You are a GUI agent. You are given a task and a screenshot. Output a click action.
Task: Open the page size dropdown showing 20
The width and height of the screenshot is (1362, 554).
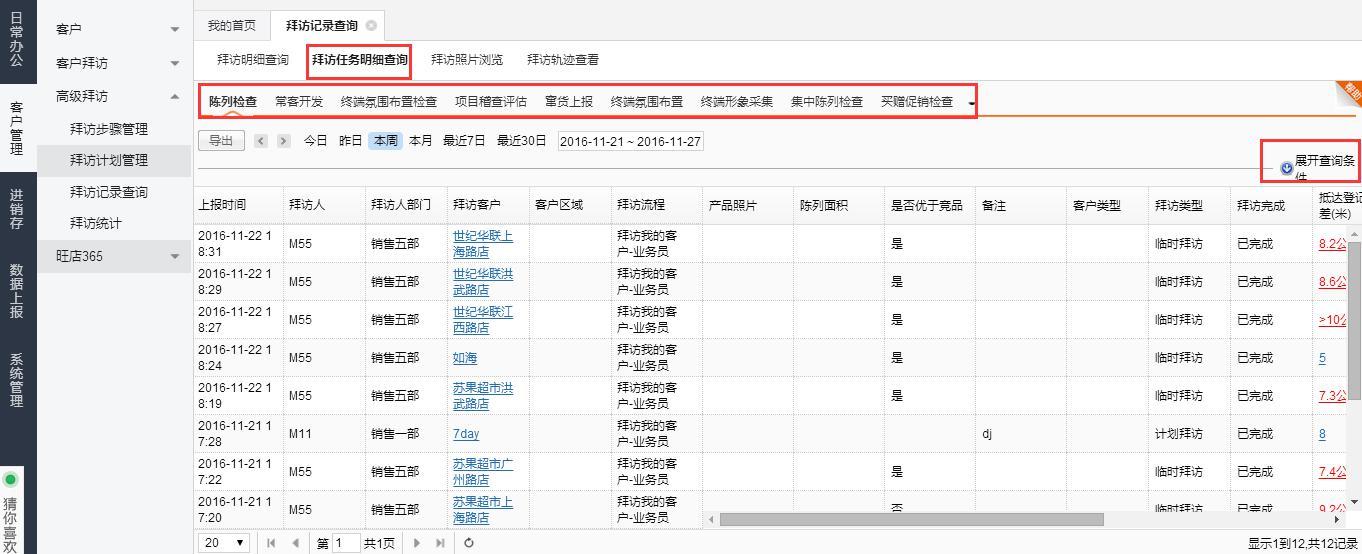[225, 543]
